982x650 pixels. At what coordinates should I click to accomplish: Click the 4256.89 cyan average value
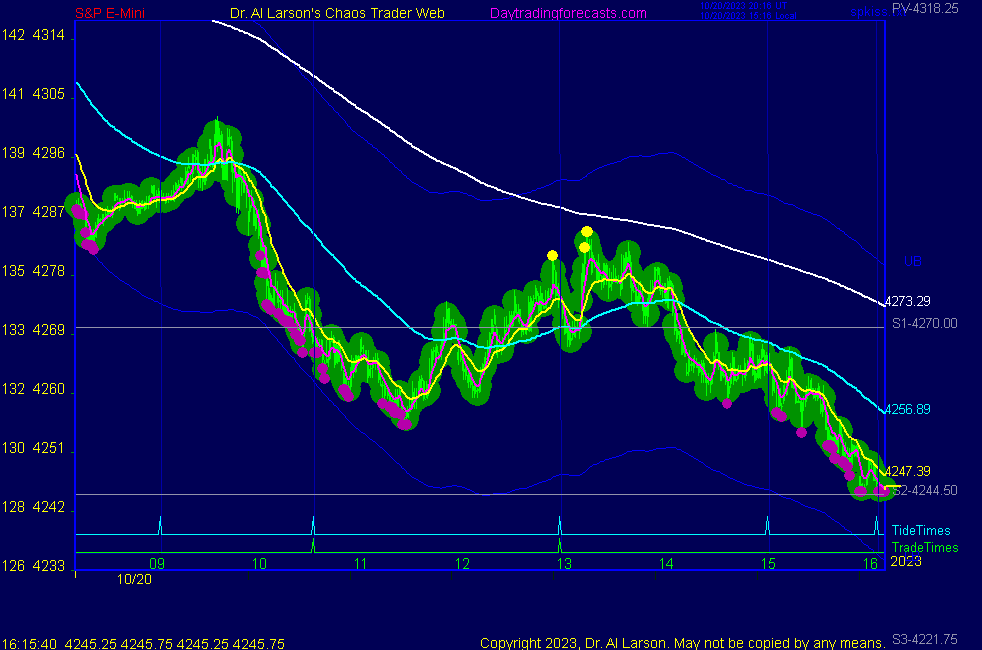(907, 409)
